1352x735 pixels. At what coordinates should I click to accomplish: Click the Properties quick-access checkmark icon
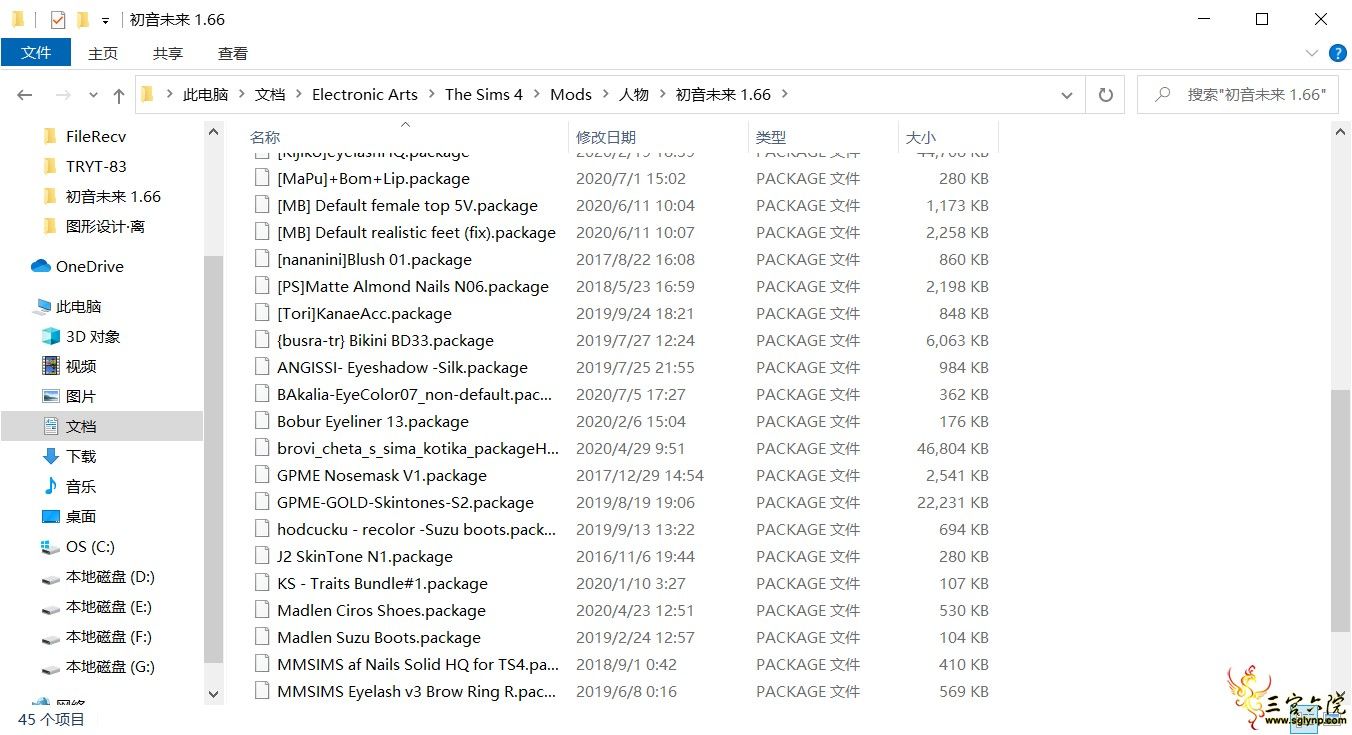point(57,19)
